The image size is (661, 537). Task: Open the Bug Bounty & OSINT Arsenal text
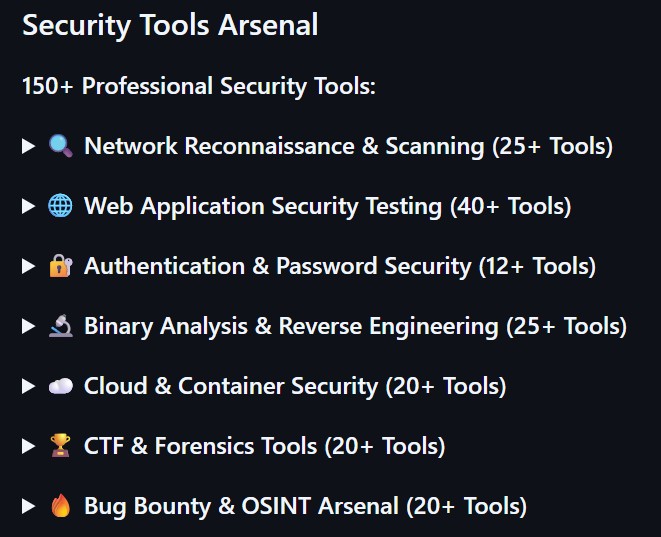pos(305,507)
